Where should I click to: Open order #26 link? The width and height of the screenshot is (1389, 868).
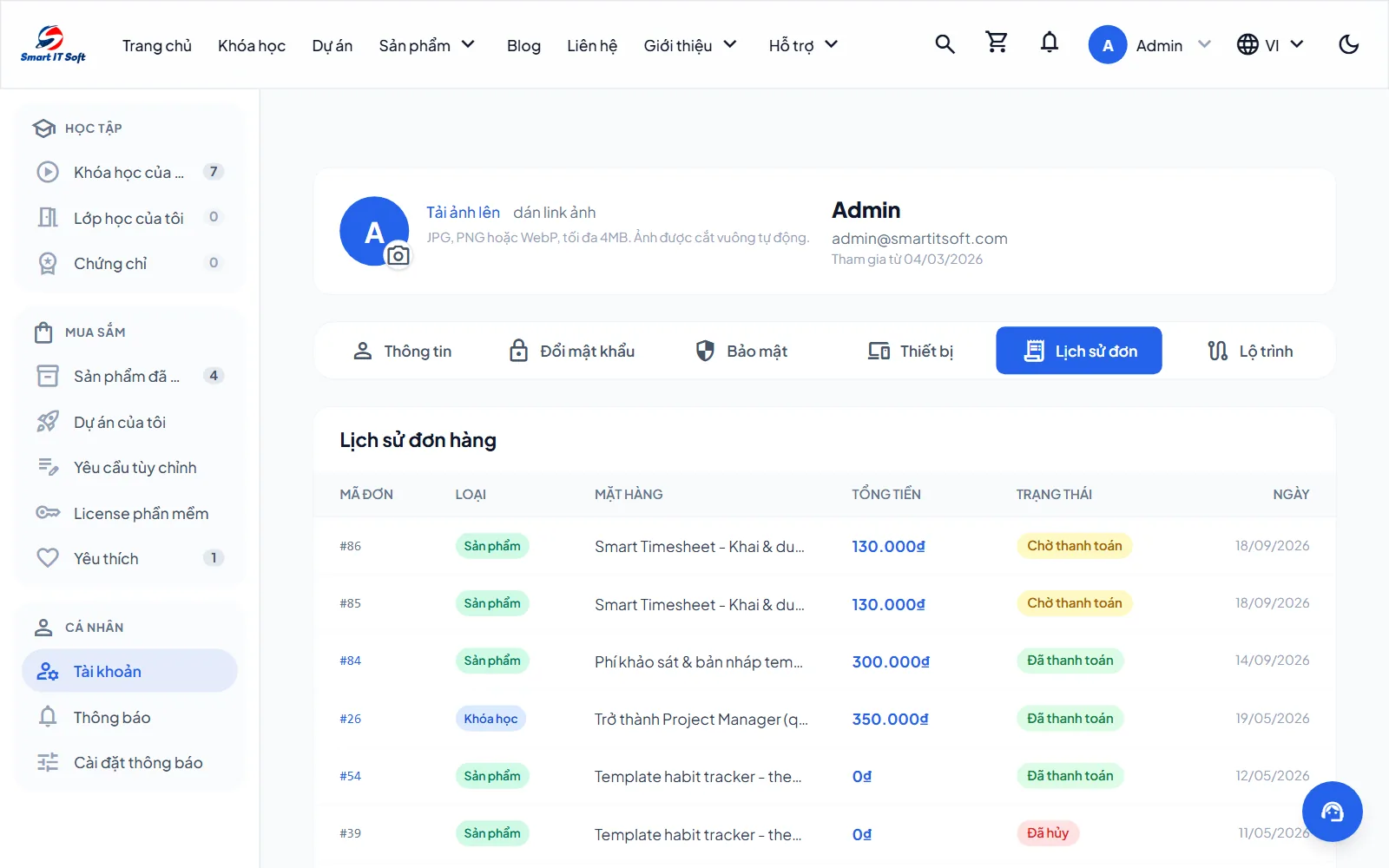350,719
